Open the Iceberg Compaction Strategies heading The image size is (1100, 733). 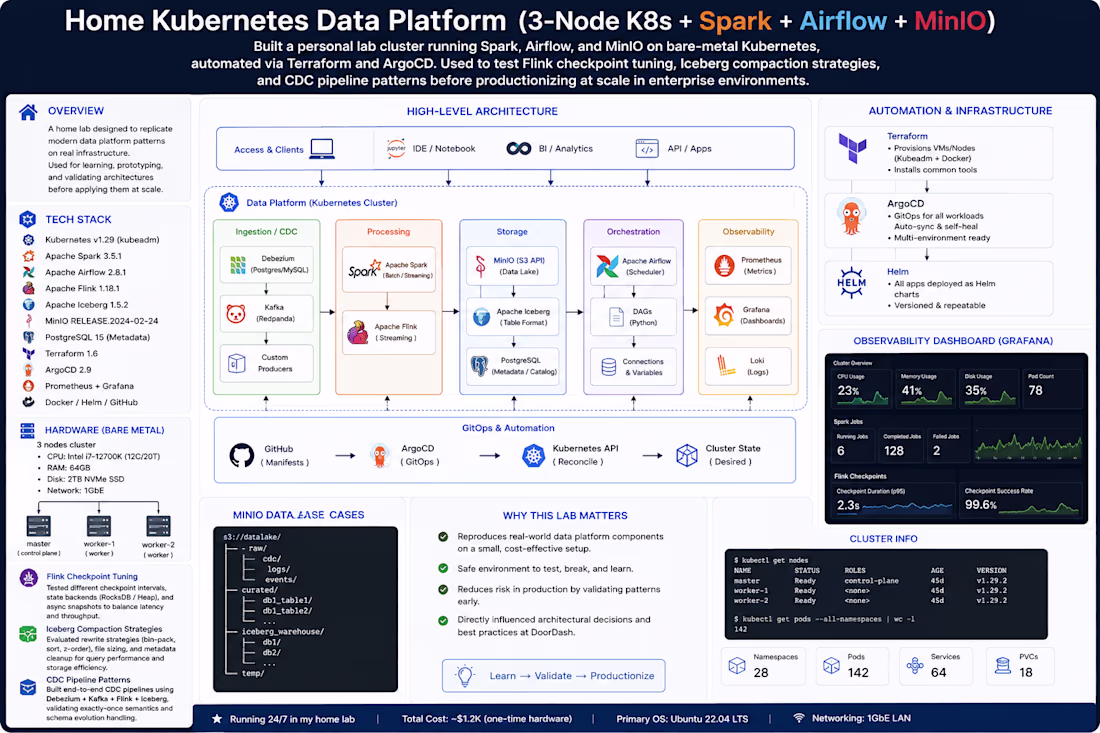tap(104, 629)
